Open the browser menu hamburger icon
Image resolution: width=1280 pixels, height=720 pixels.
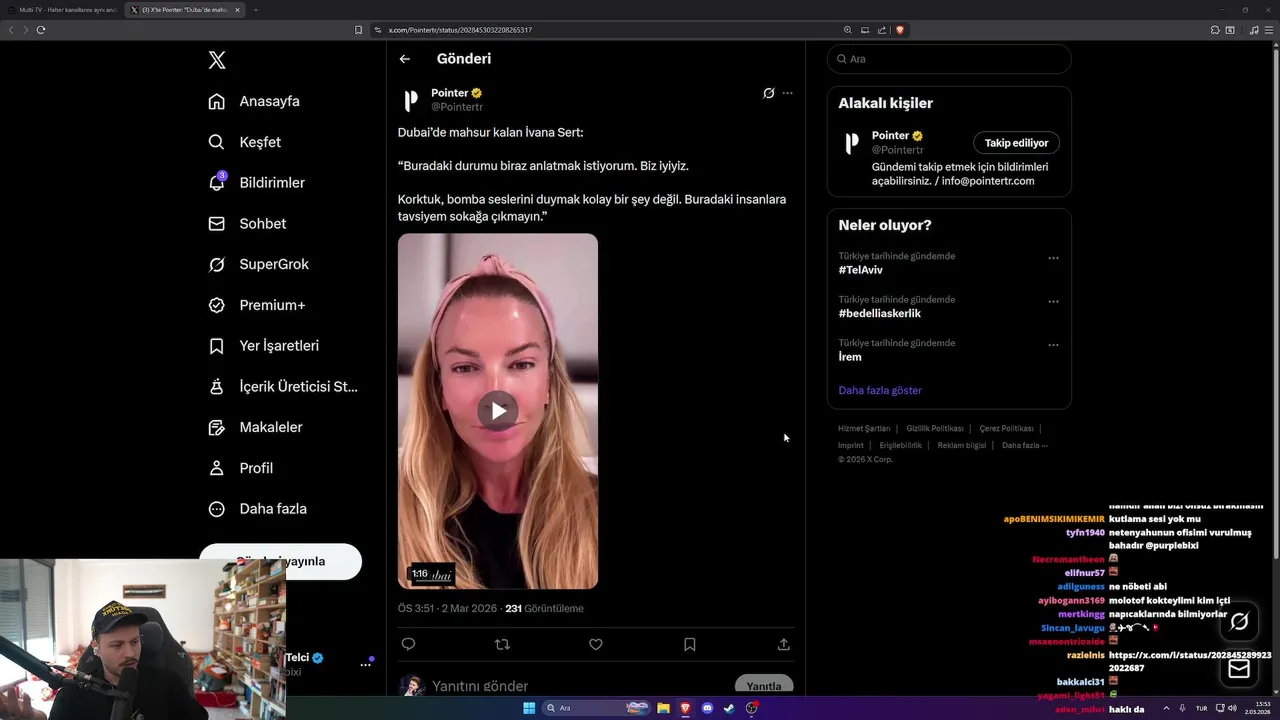point(1268,30)
